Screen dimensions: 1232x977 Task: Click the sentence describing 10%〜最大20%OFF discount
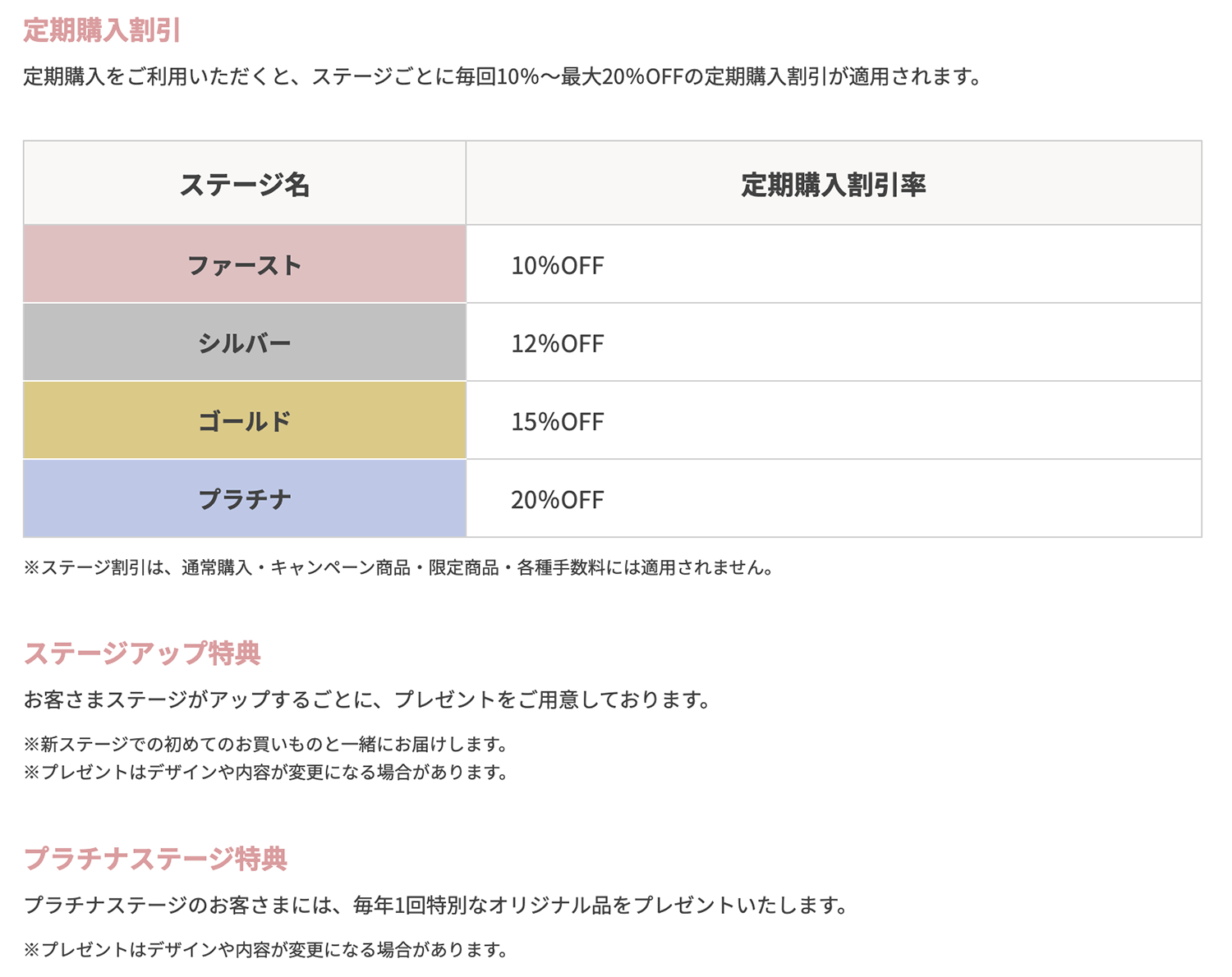503,77
